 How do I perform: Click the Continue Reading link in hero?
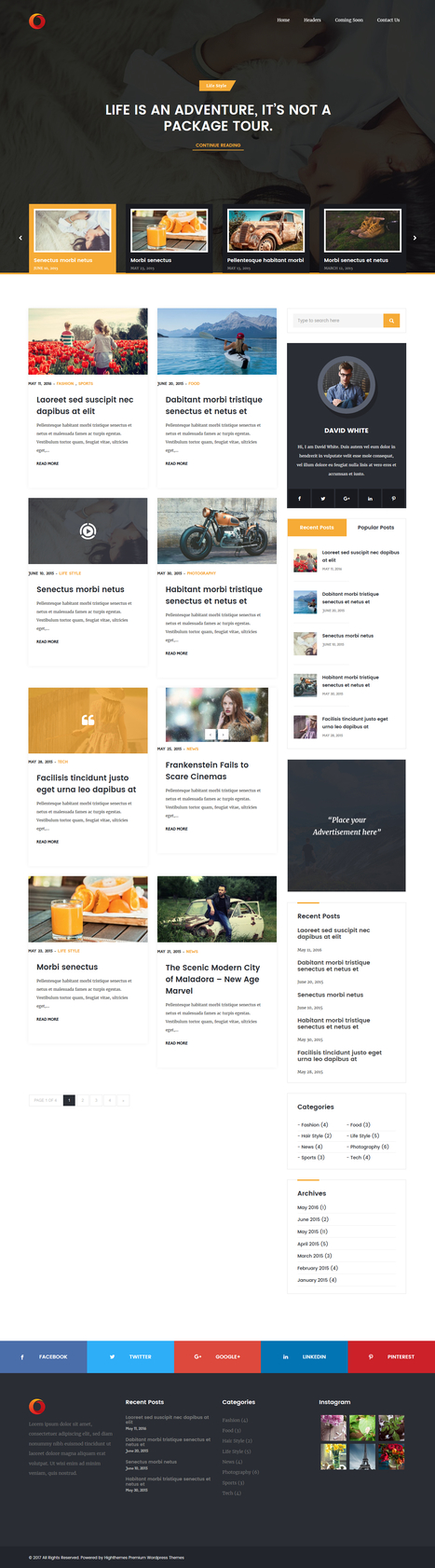[218, 145]
